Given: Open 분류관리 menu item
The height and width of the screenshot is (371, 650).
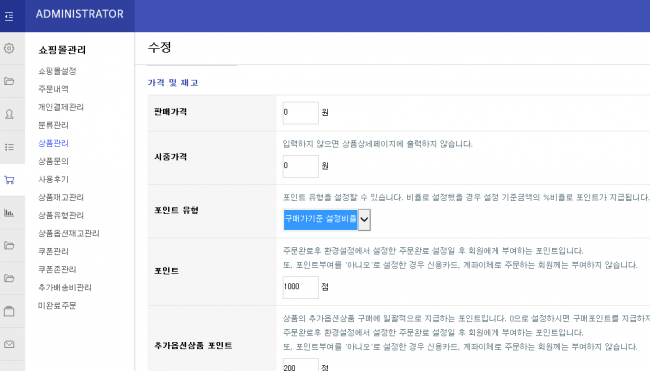Looking at the screenshot, I should click(x=53, y=125).
